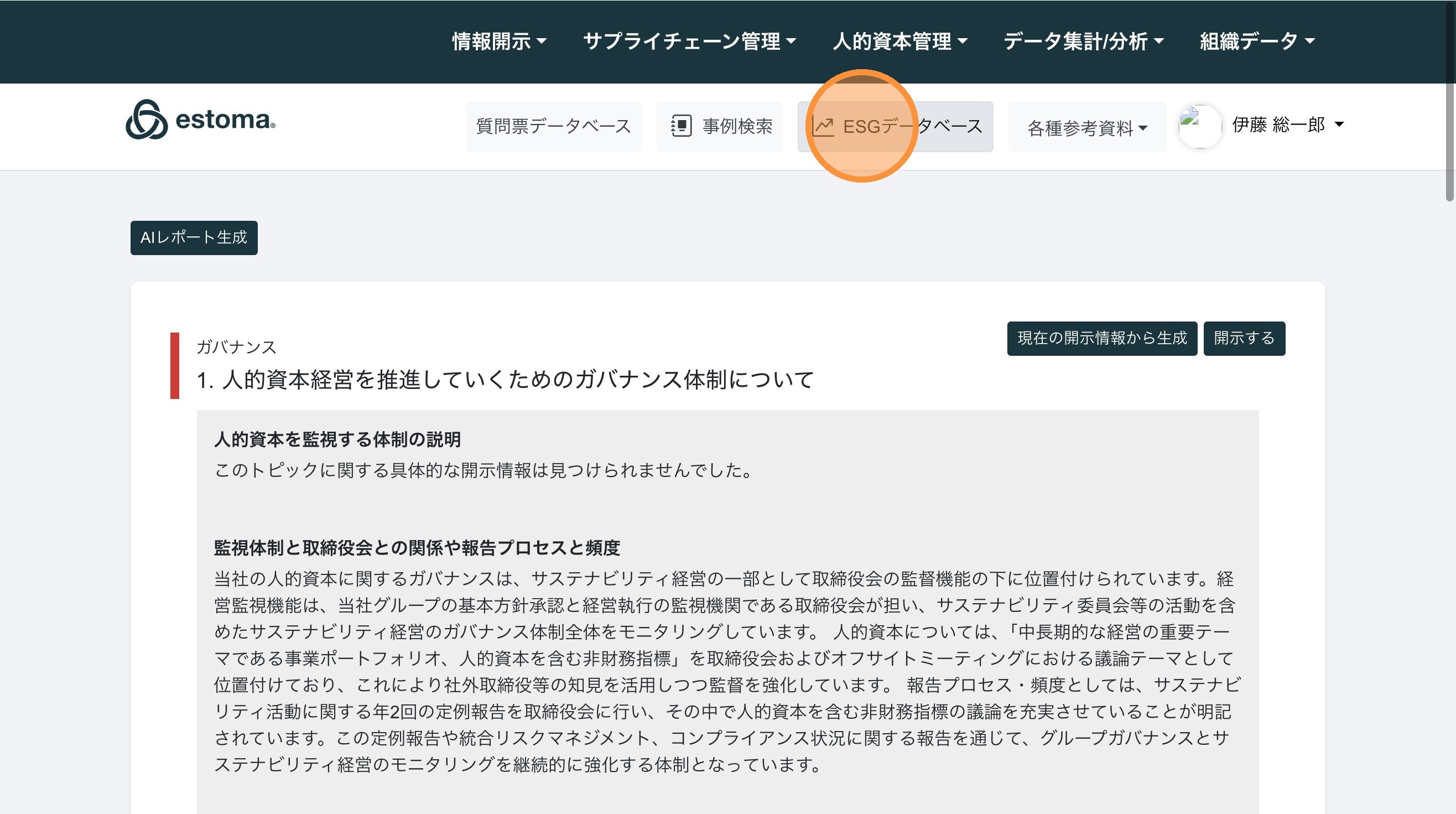This screenshot has height=814, width=1456.
Task: Expand the 各種参考資料 dropdown
Action: coord(1087,128)
